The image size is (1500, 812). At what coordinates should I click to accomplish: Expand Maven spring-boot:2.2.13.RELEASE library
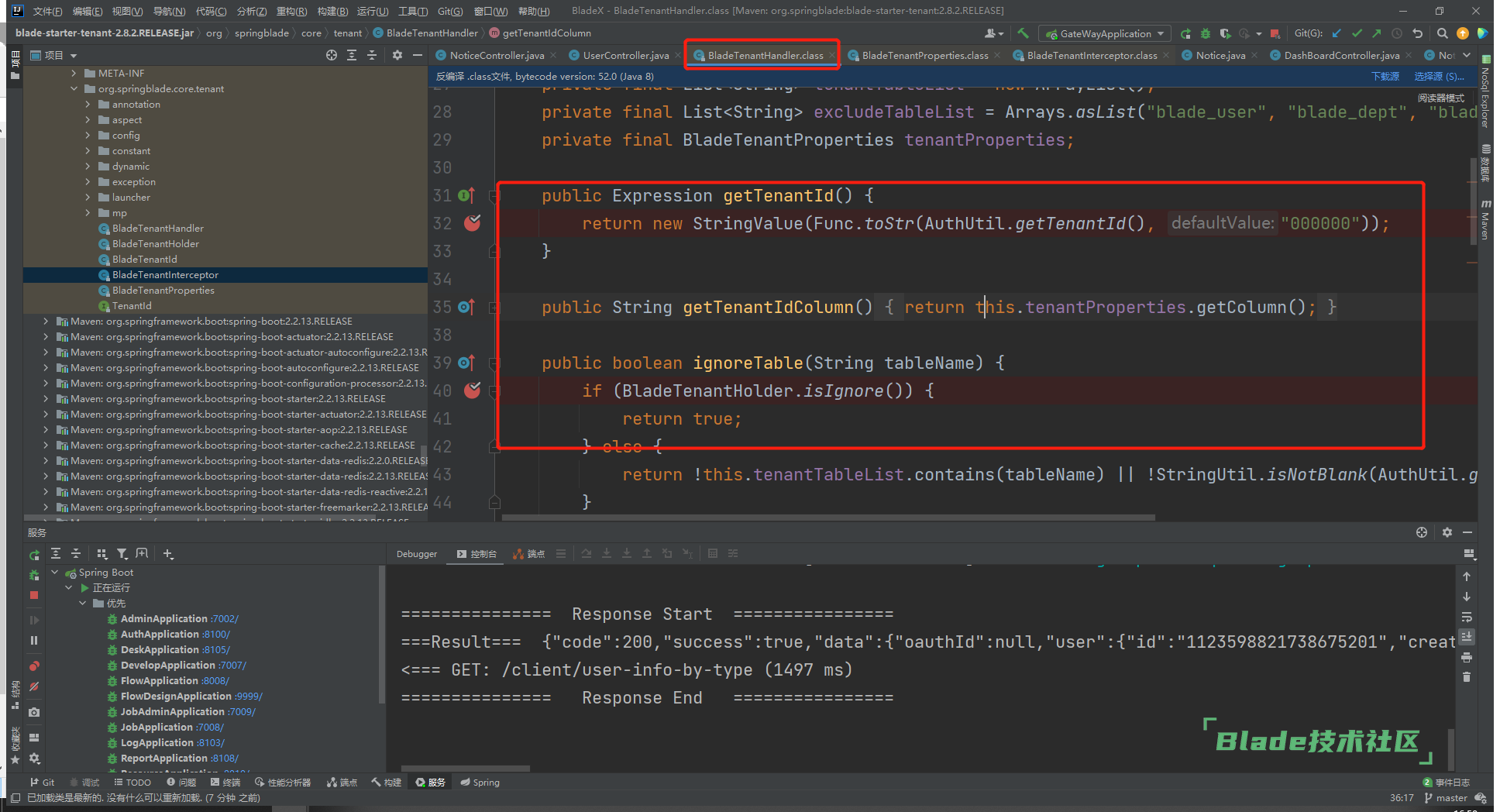(x=46, y=321)
